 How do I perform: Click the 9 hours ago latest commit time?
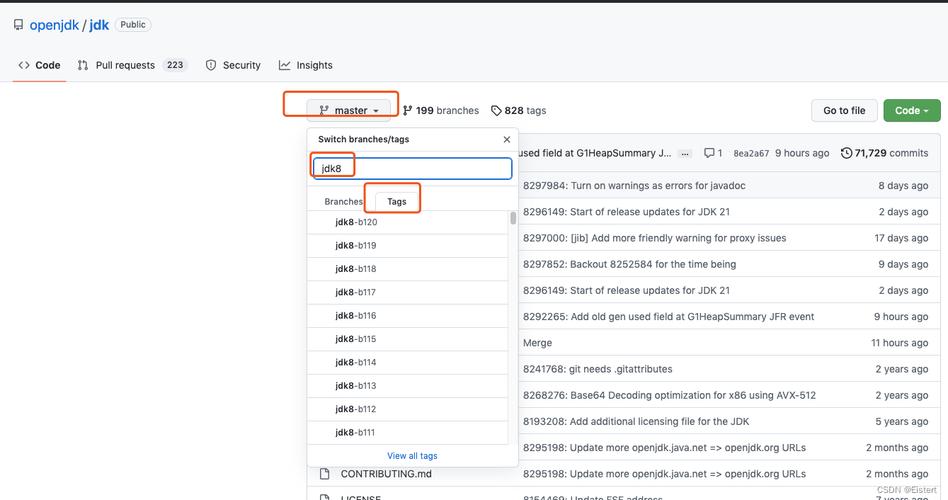802,154
